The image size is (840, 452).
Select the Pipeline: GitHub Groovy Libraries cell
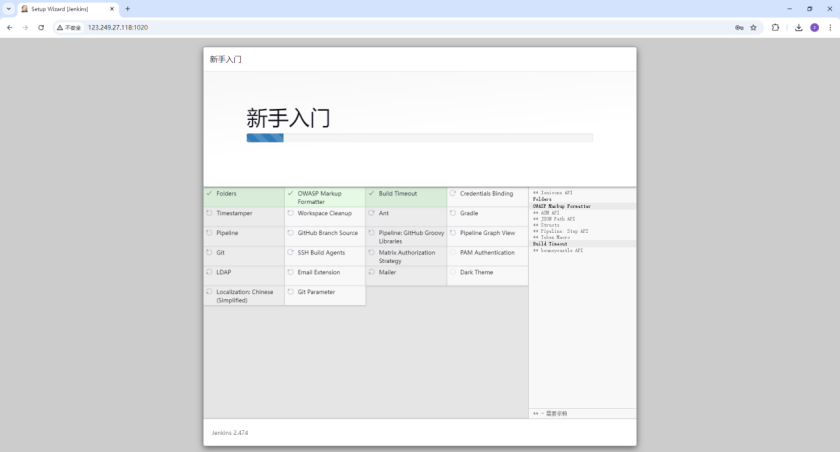[406, 237]
